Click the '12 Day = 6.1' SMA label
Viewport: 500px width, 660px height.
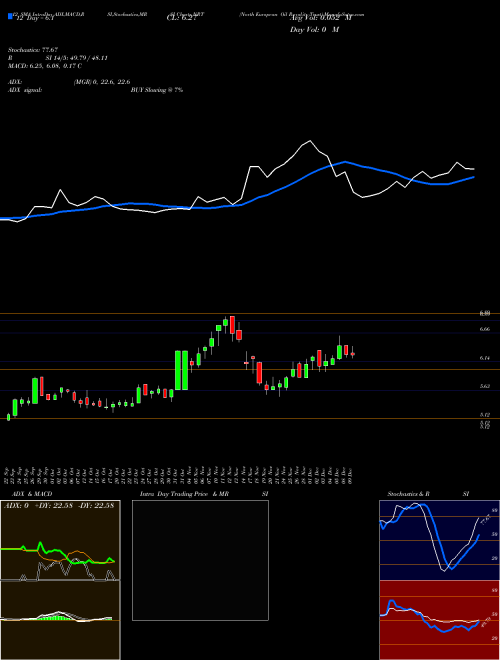point(35,18)
